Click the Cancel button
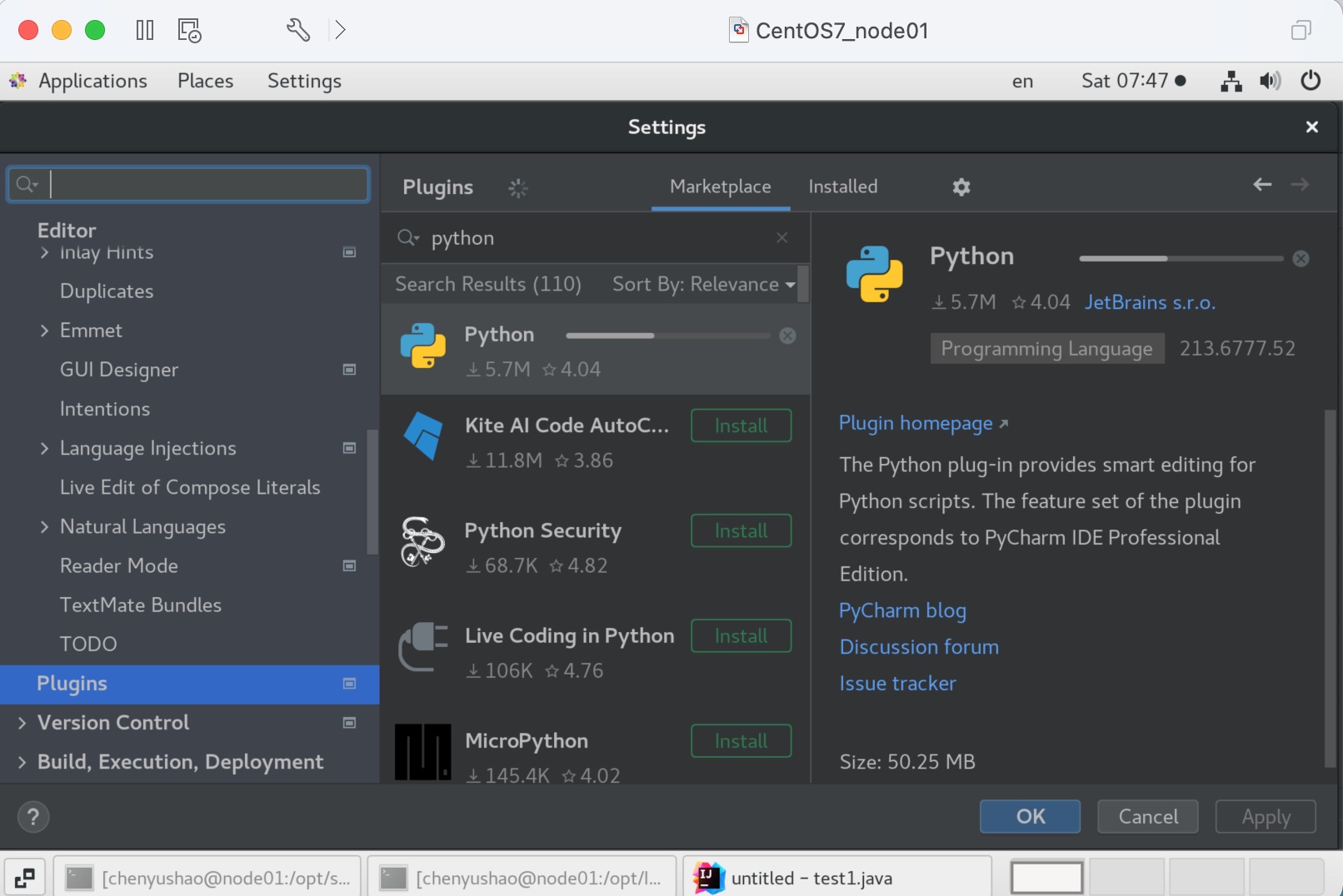This screenshot has height=896, width=1343. pyautogui.click(x=1148, y=816)
